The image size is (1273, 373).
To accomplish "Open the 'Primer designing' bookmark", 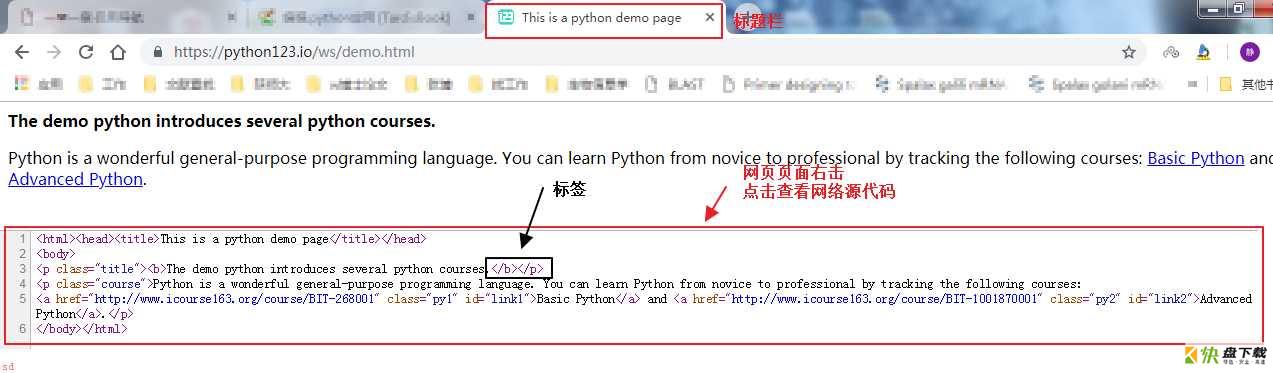I will pos(790,85).
